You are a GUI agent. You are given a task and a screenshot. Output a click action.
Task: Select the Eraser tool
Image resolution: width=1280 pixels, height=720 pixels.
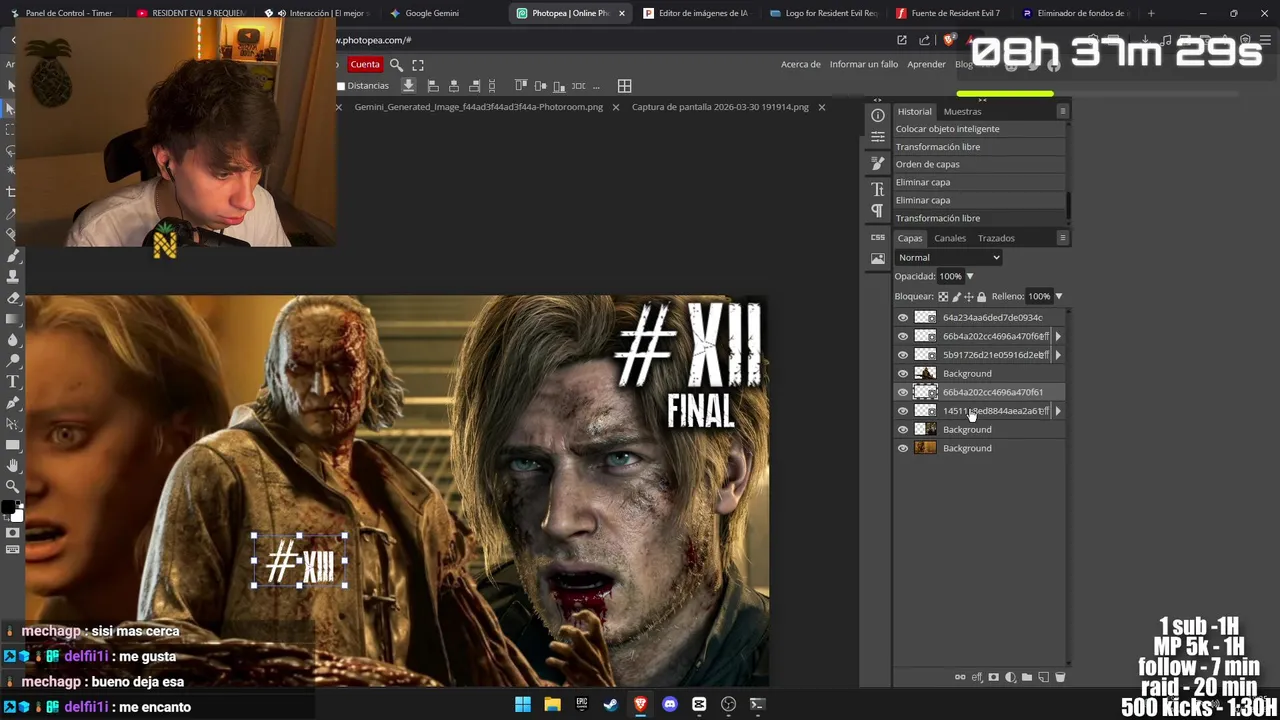[x=12, y=297]
